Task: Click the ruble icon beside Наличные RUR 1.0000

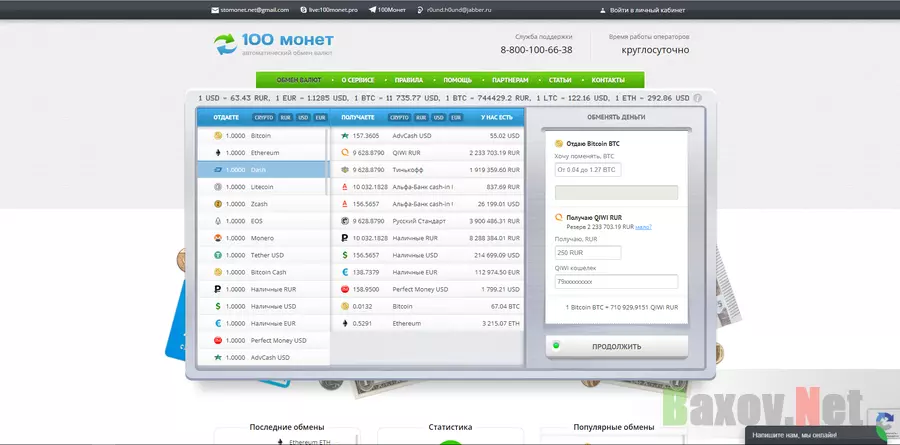Action: coord(218,289)
